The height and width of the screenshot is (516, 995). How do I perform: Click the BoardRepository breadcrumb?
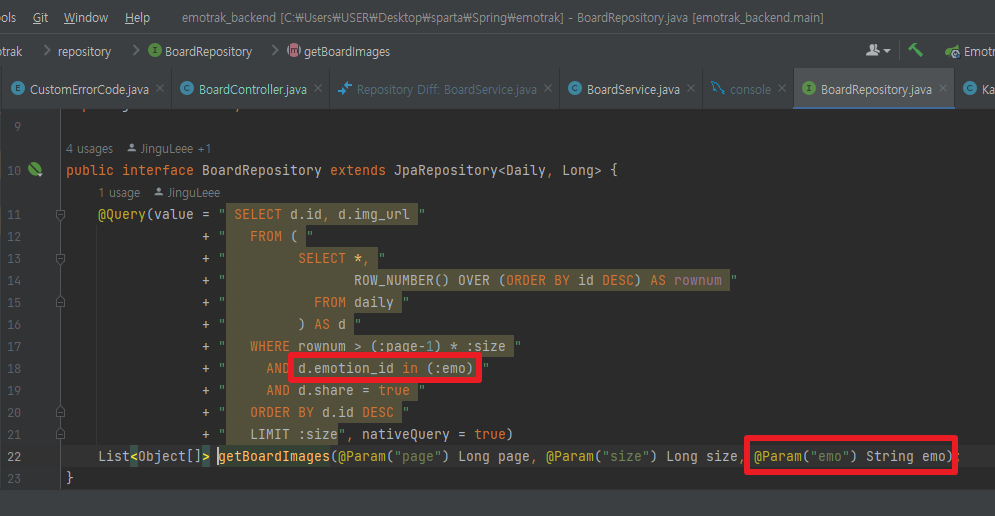(x=208, y=51)
